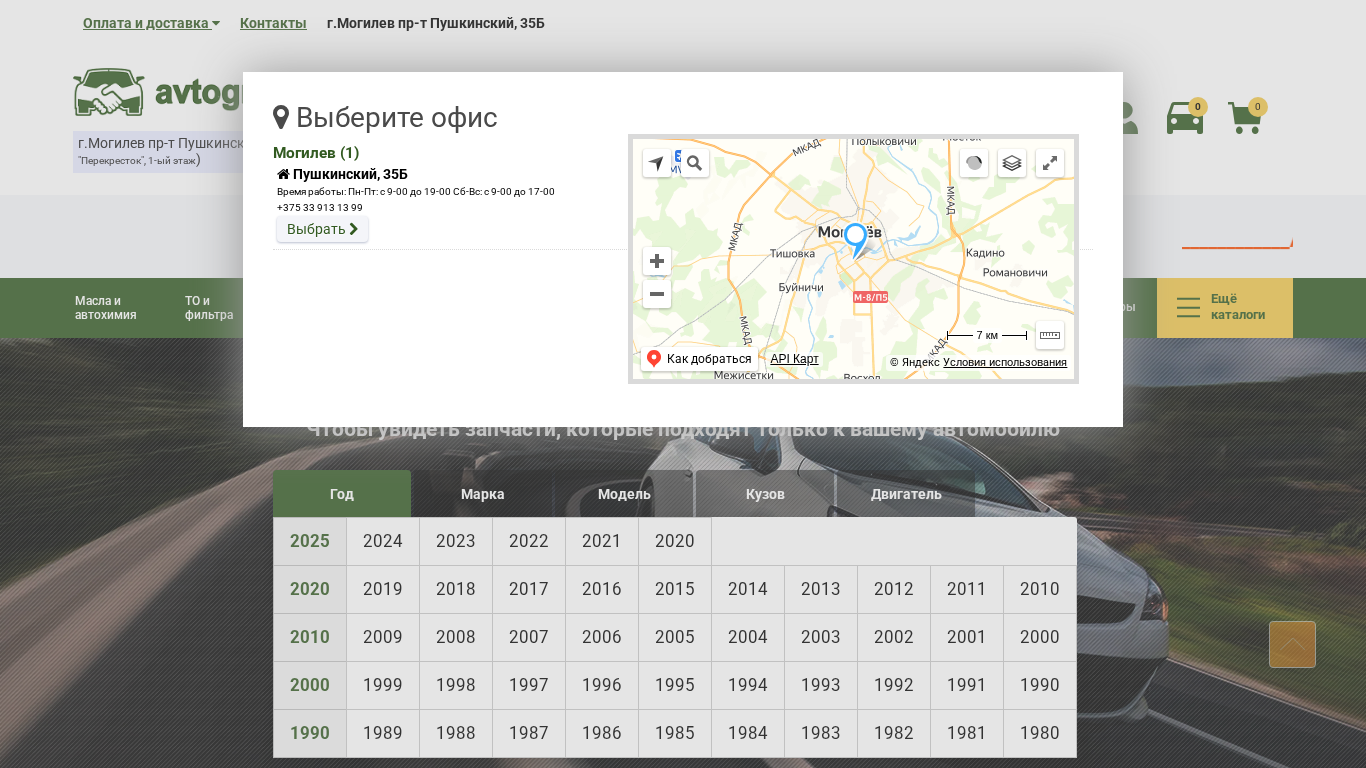Zoom out on the Yandex map
The width and height of the screenshot is (1366, 768).
pos(657,294)
